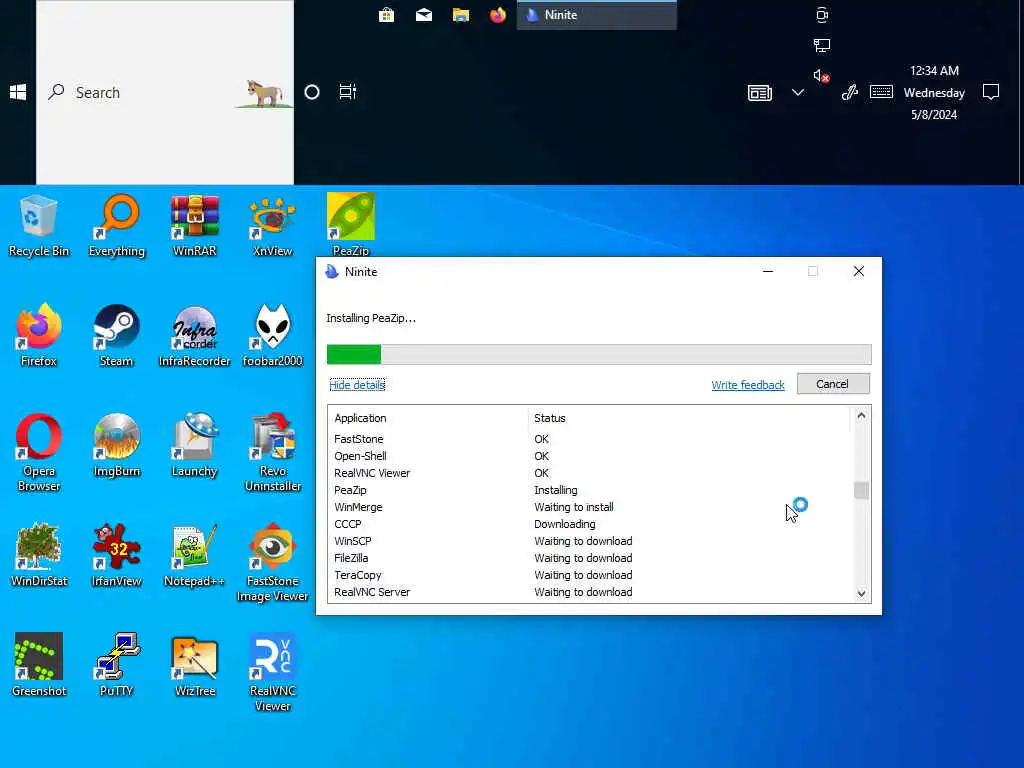Click Hide details link in Ninite

[357, 385]
